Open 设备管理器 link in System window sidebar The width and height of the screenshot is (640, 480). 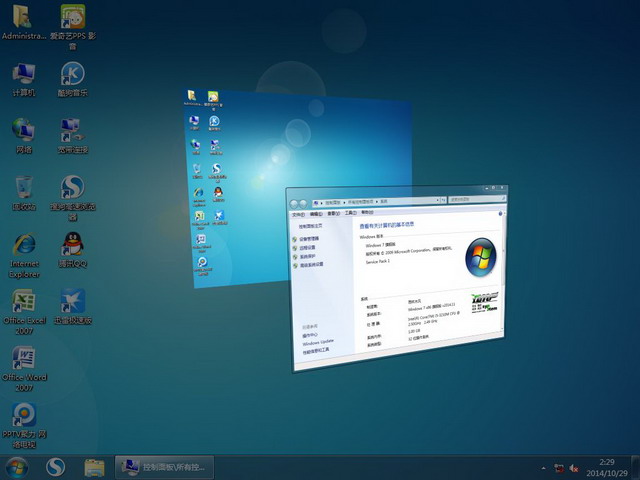pos(308,239)
